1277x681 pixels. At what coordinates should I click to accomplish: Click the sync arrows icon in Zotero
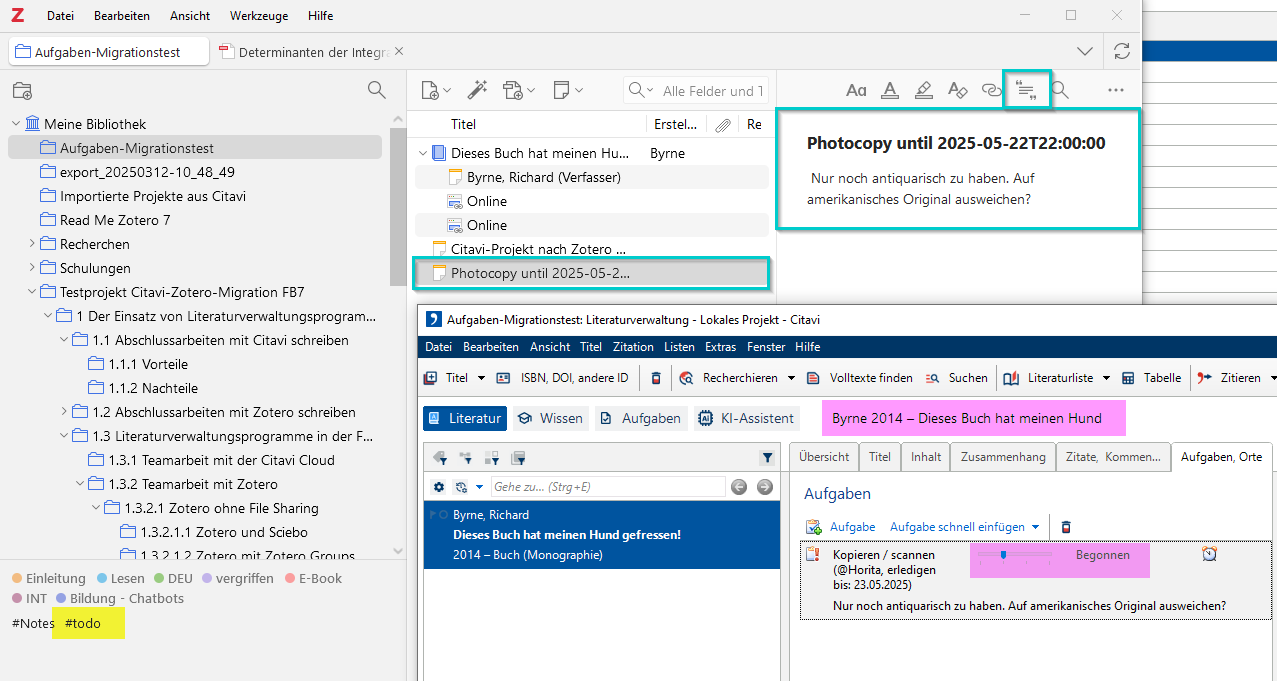point(1122,51)
